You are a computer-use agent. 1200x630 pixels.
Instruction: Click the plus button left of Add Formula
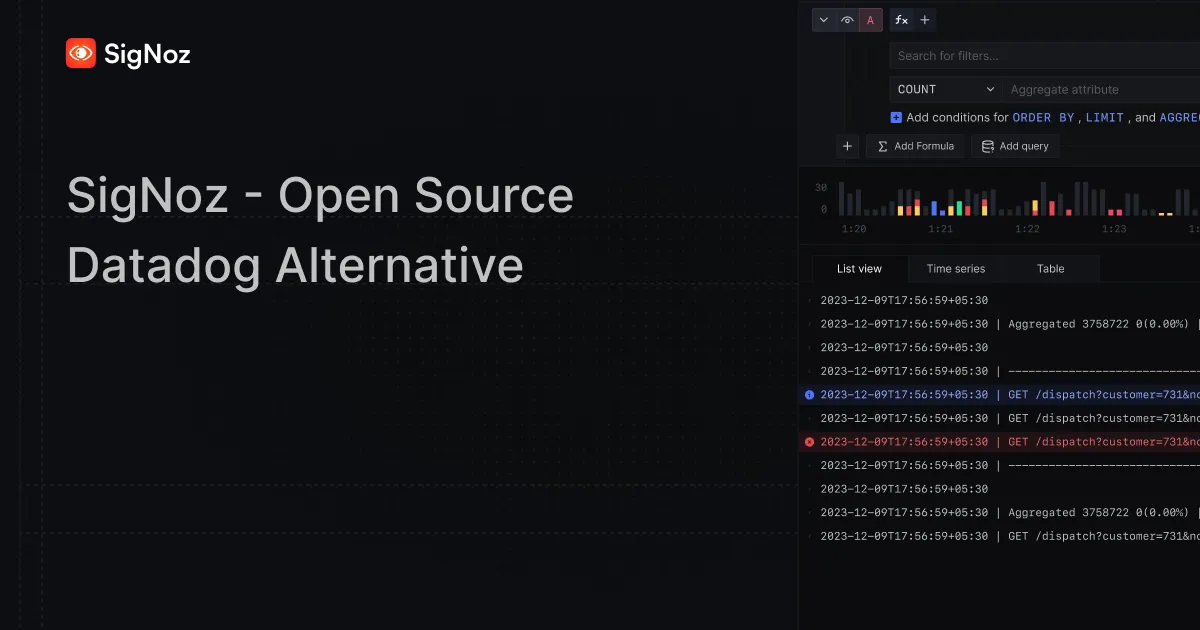847,146
